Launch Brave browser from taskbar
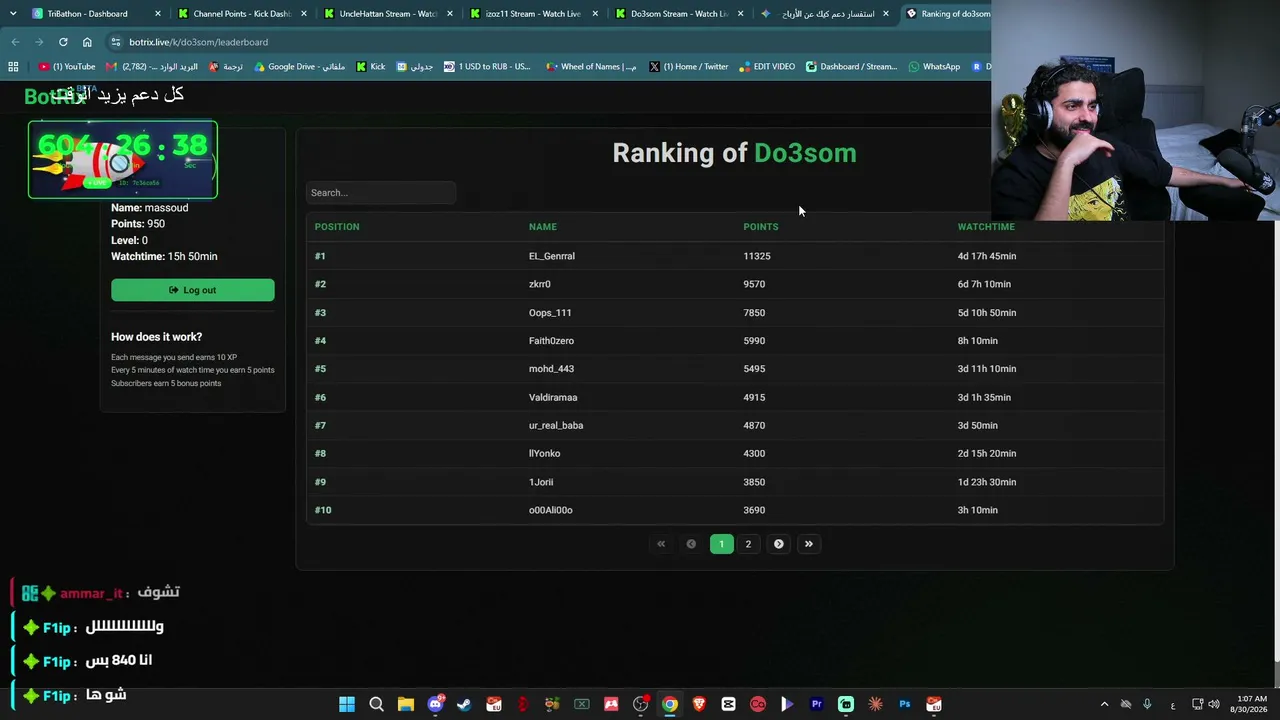The image size is (1280, 720). (x=699, y=705)
